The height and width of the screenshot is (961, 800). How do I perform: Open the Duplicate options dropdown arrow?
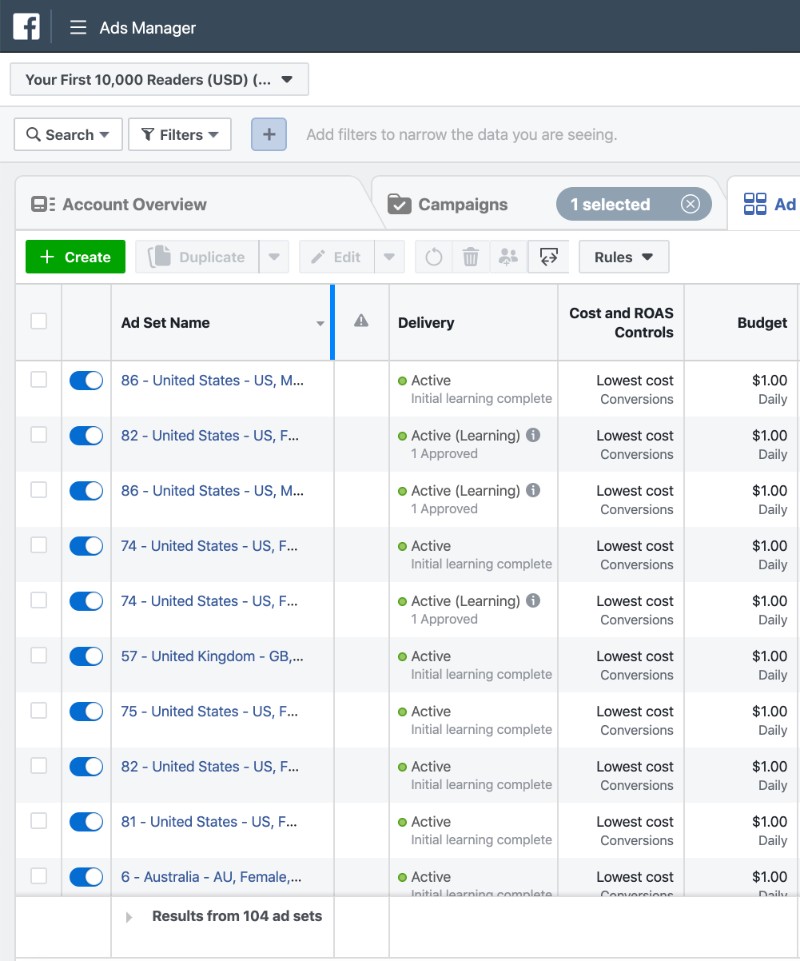[x=274, y=257]
